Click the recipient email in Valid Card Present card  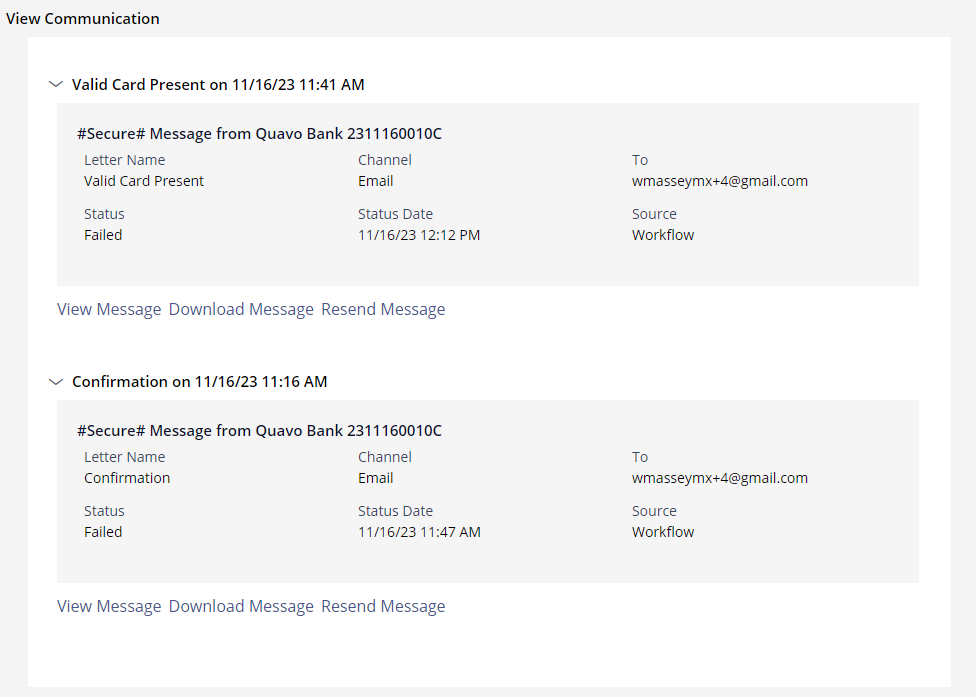coord(720,181)
